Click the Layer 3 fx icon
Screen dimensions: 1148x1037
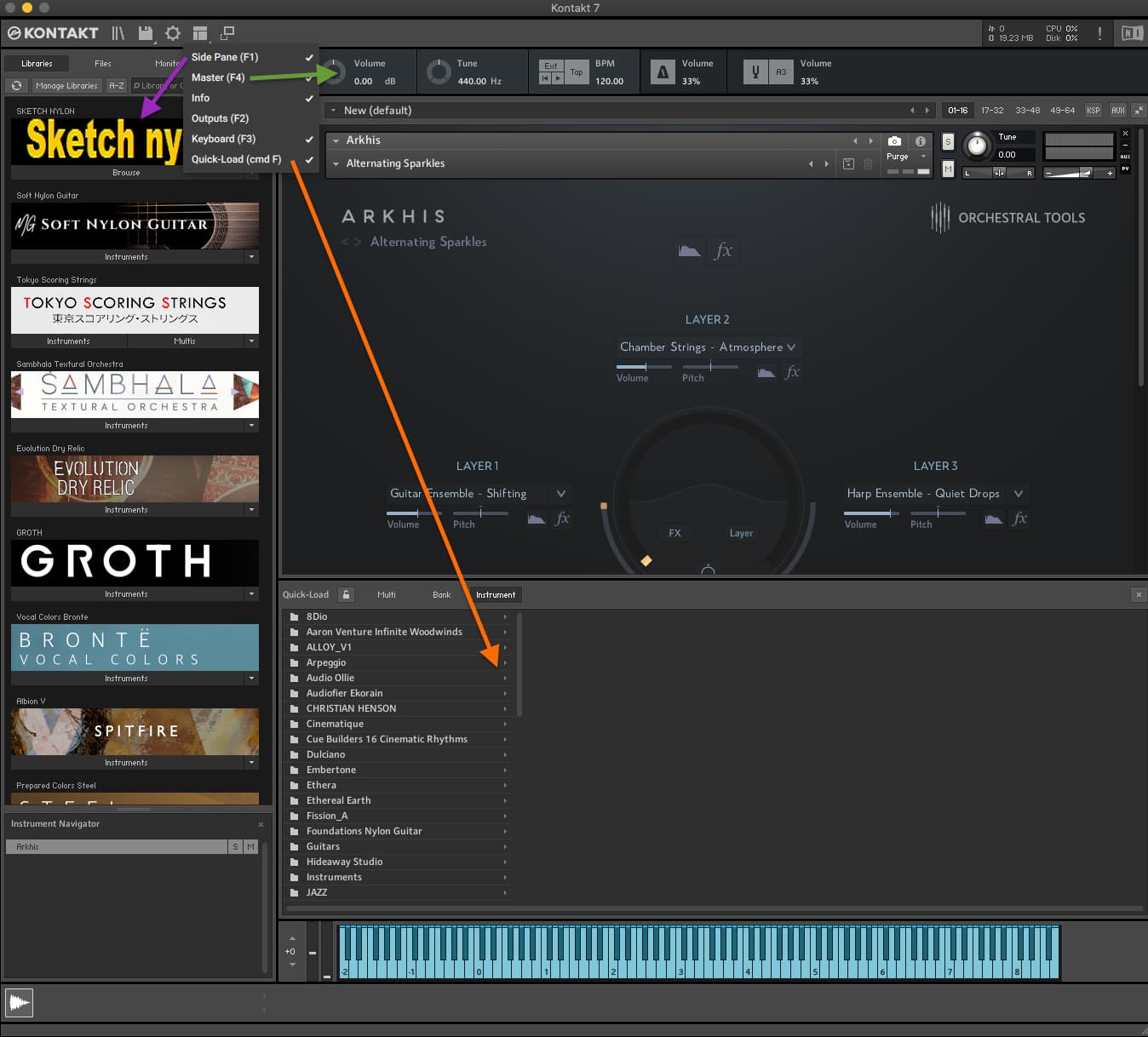tap(1020, 518)
